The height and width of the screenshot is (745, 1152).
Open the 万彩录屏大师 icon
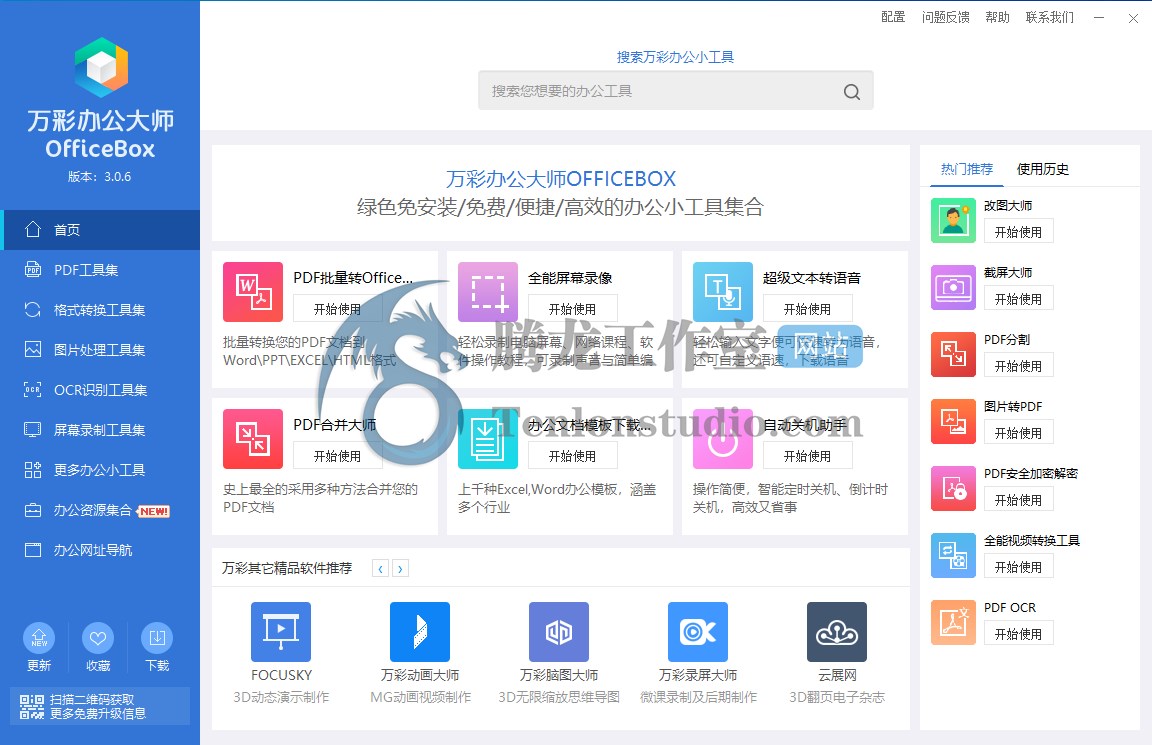697,632
